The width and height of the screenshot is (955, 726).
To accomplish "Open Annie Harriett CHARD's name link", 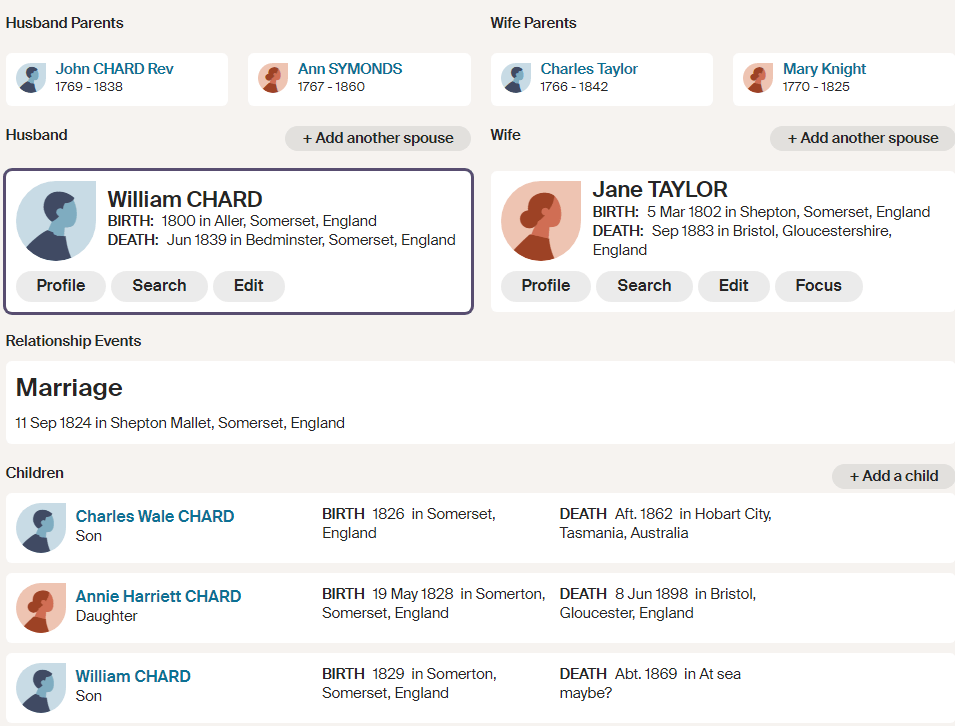I will pos(158,596).
